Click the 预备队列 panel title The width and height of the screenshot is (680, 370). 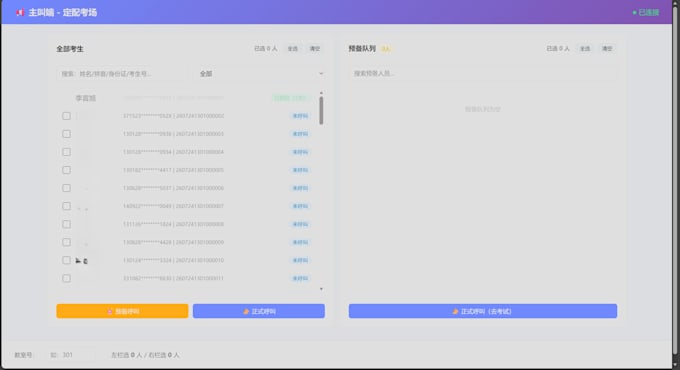(x=362, y=49)
